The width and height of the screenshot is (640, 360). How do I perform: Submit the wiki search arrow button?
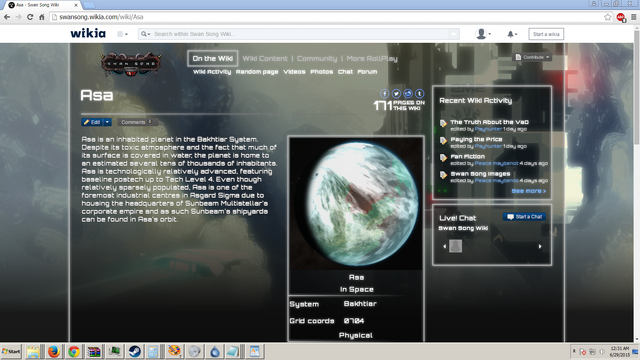453,34
